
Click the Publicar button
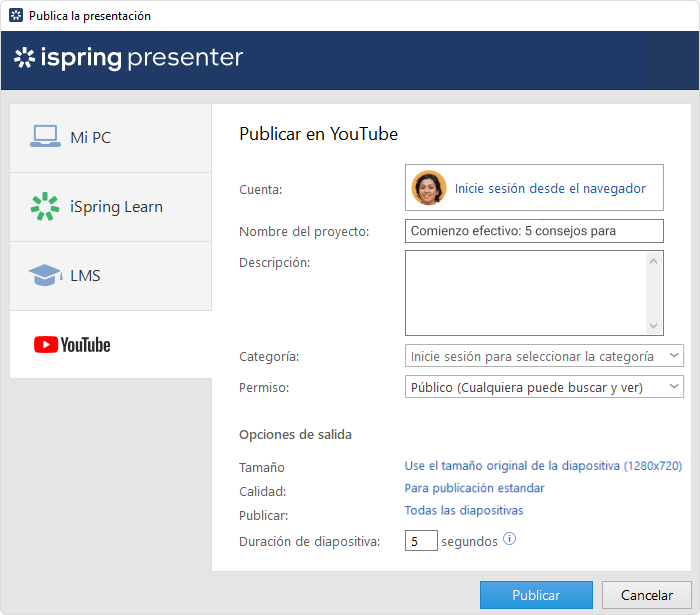536,595
